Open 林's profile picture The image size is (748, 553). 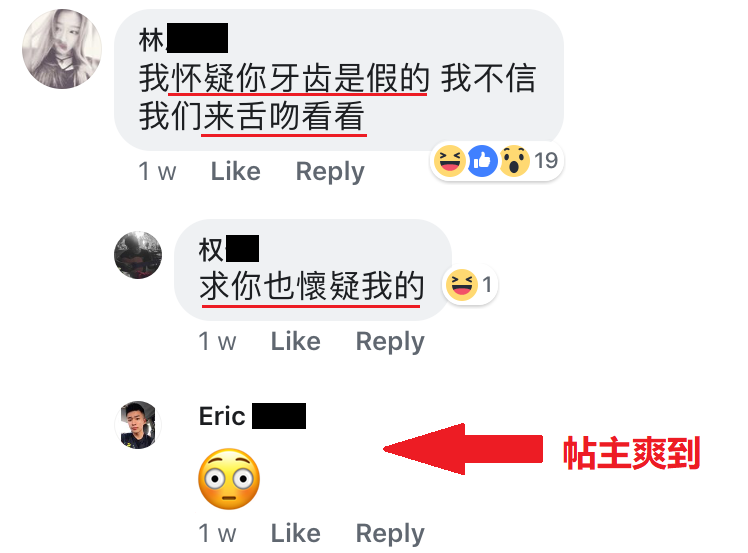click(62, 49)
